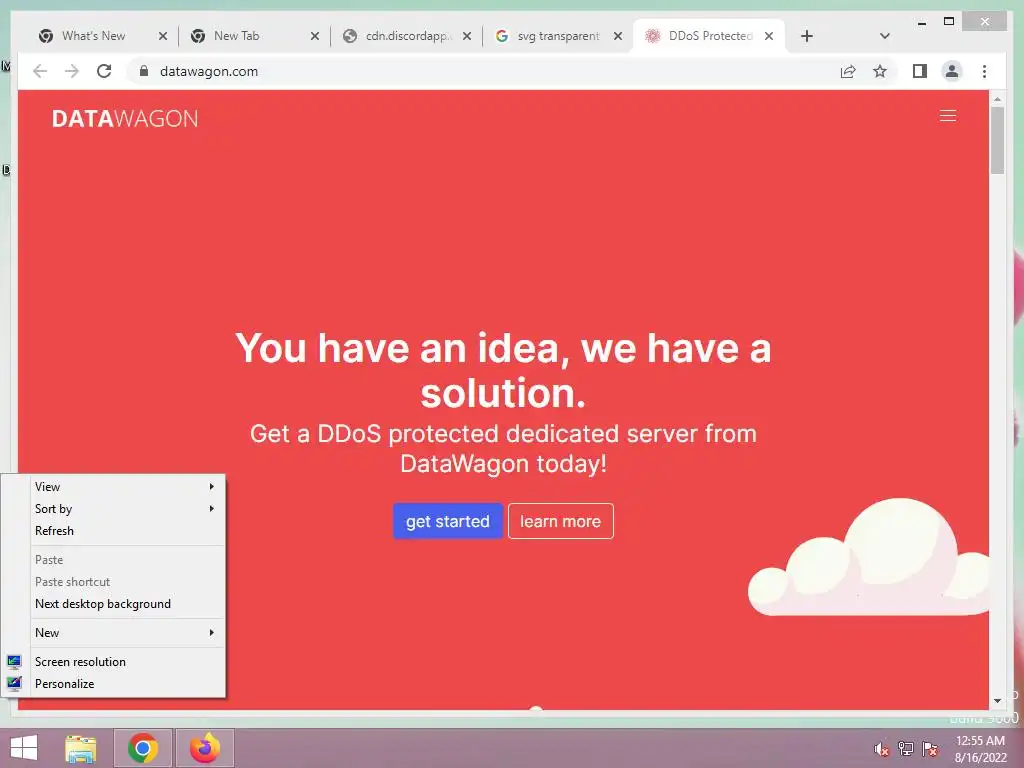
Task: Click the padlock site info icon
Action: [x=144, y=71]
